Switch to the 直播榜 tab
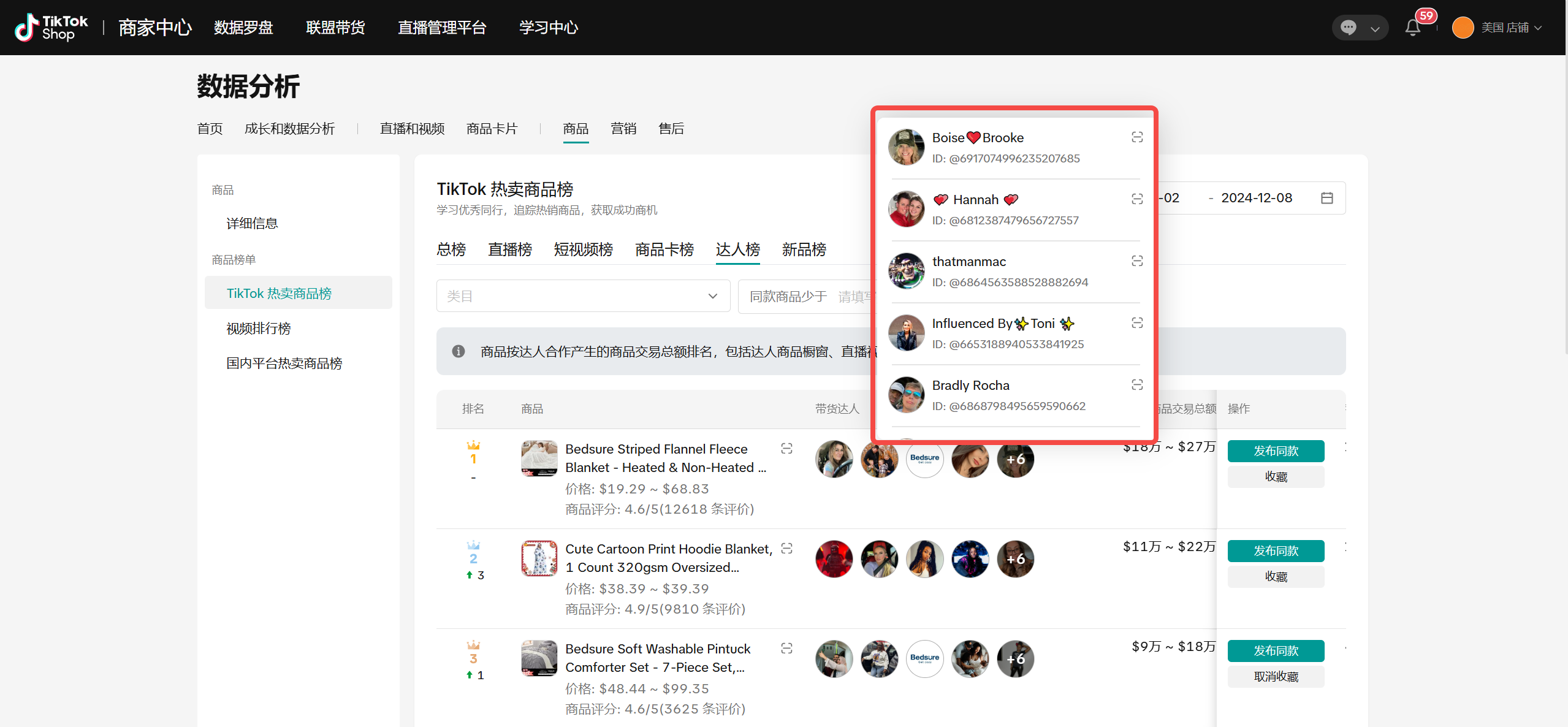Screen dimensions: 1568x727 tap(509, 249)
